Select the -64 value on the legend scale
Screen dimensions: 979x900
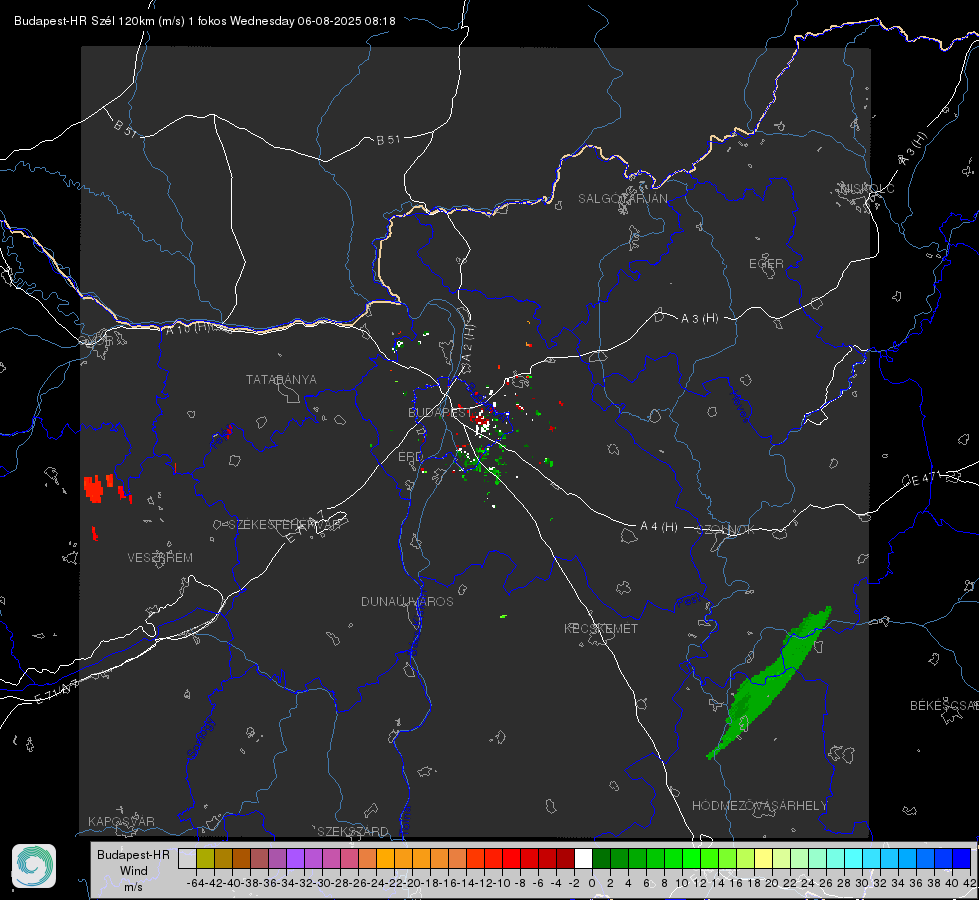(196, 883)
